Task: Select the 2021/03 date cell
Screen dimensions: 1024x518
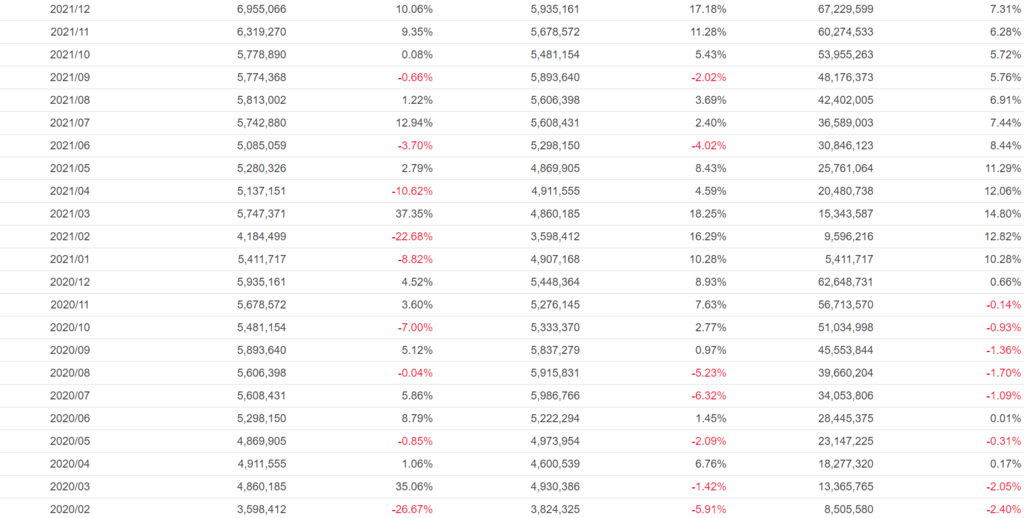Action: coord(70,214)
